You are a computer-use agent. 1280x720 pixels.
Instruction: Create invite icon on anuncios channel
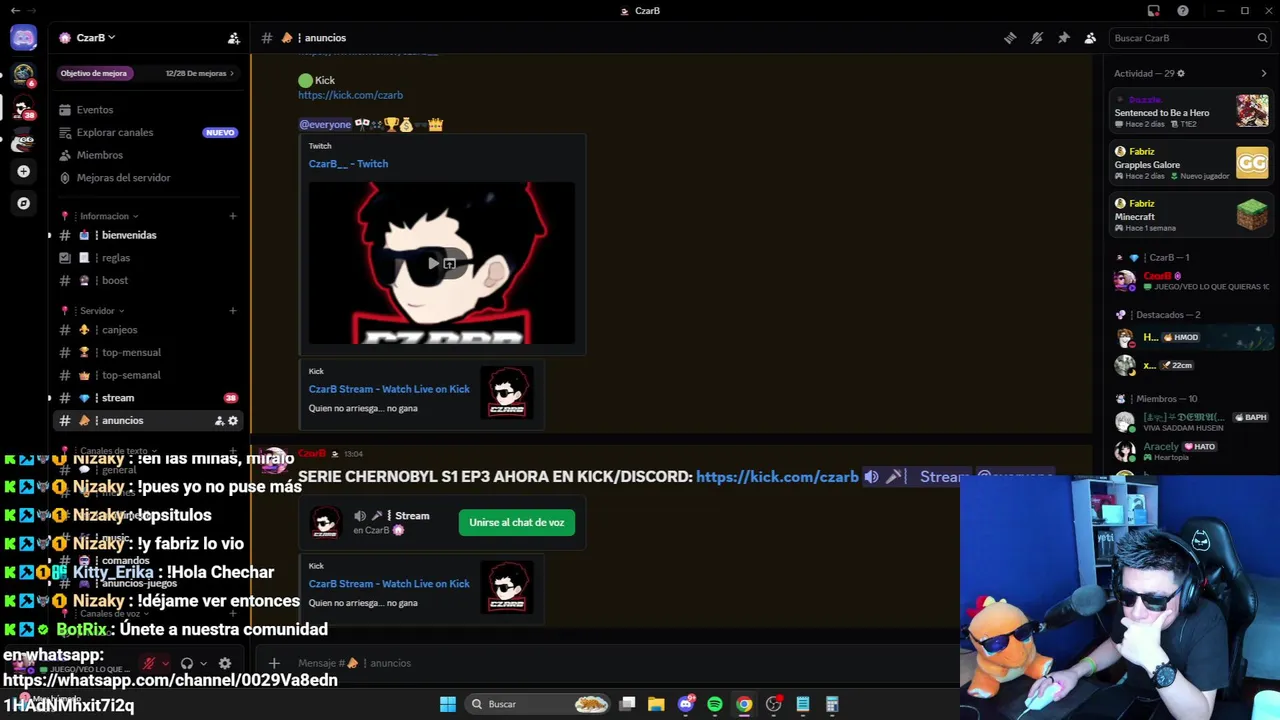click(219, 421)
